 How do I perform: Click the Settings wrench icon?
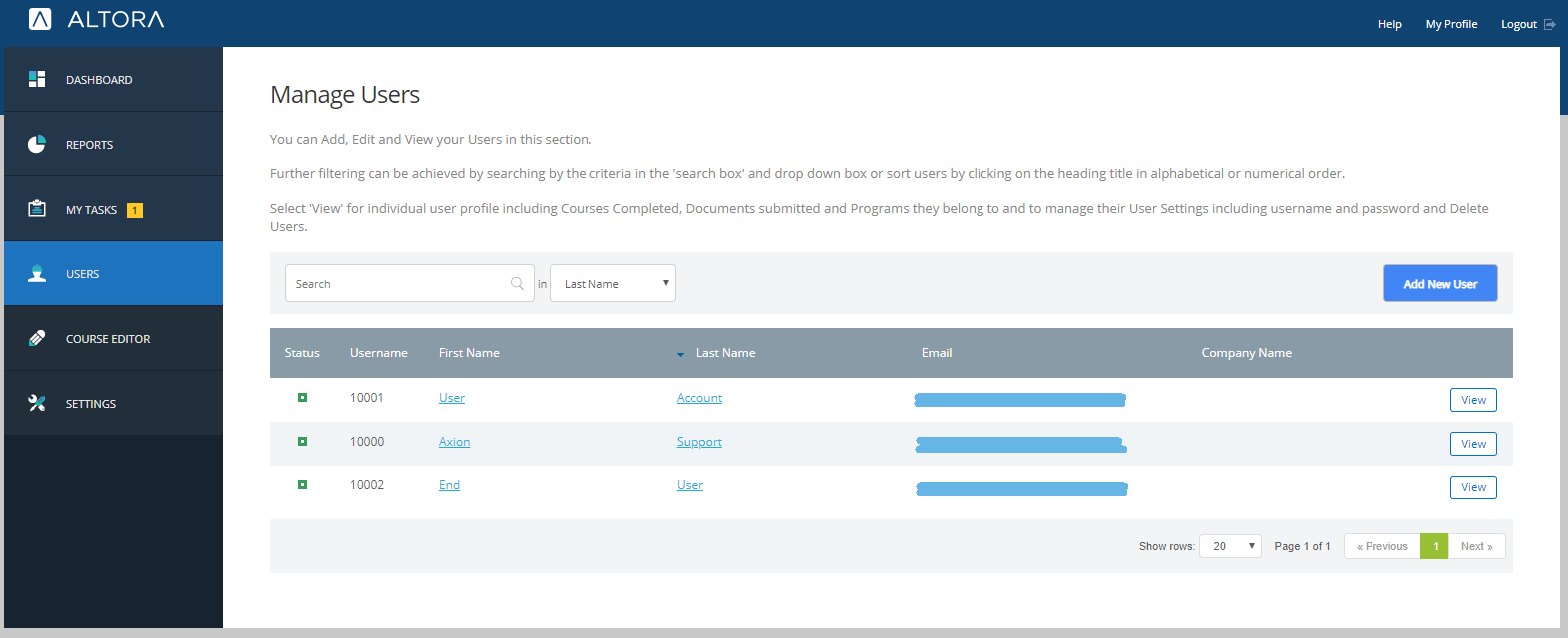click(37, 403)
